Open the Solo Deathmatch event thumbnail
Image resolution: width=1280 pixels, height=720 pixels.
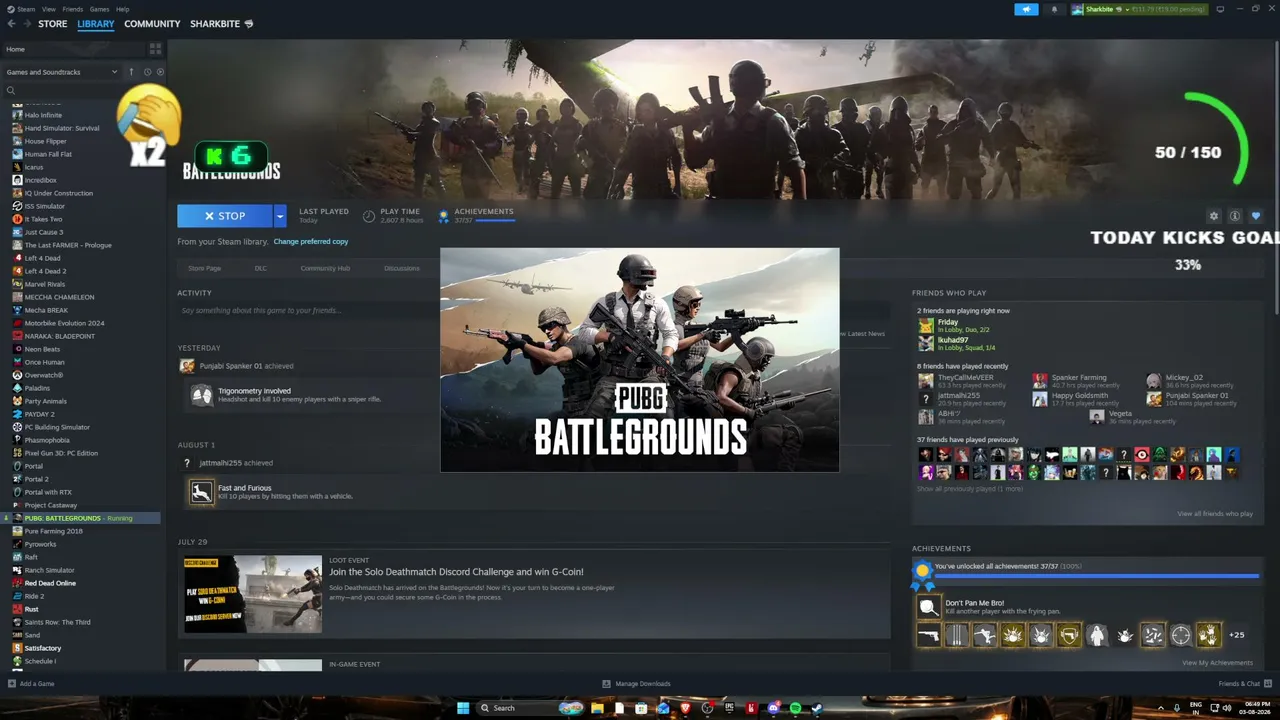click(253, 594)
